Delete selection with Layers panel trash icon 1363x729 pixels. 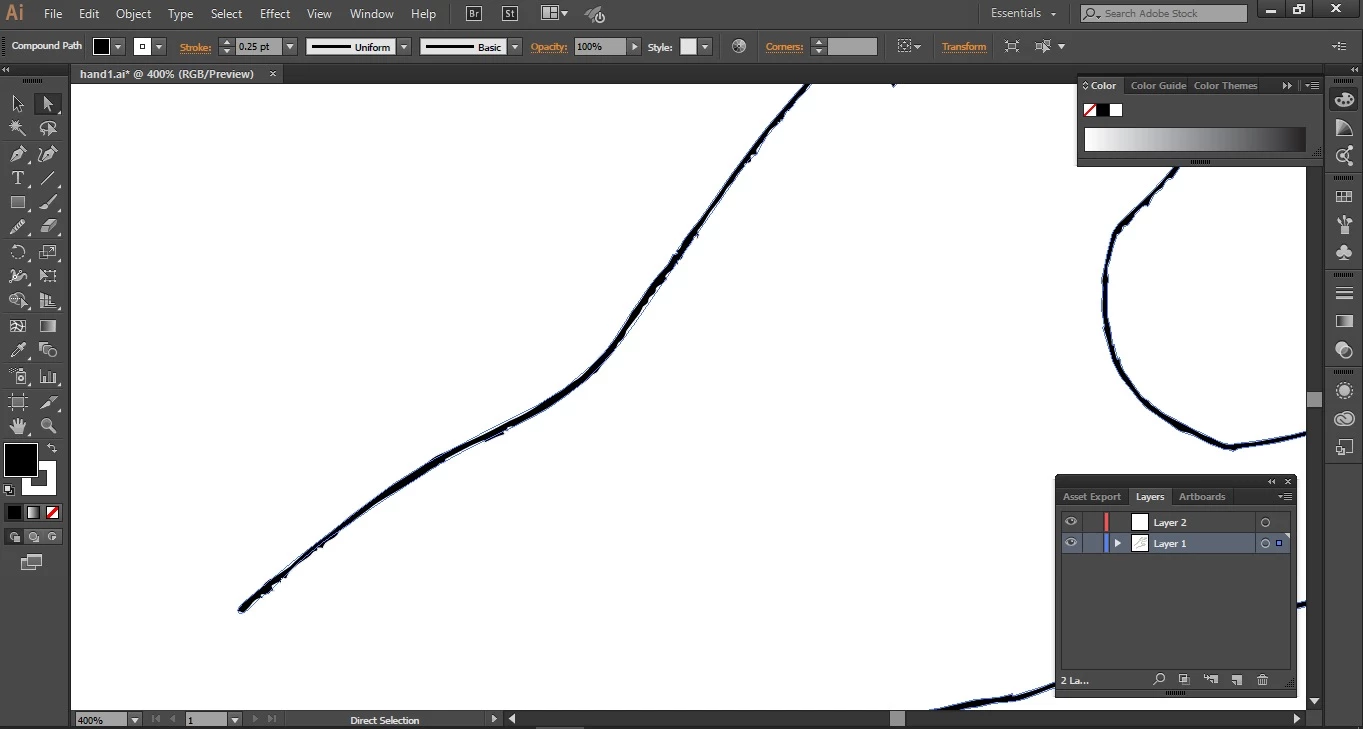point(1263,680)
